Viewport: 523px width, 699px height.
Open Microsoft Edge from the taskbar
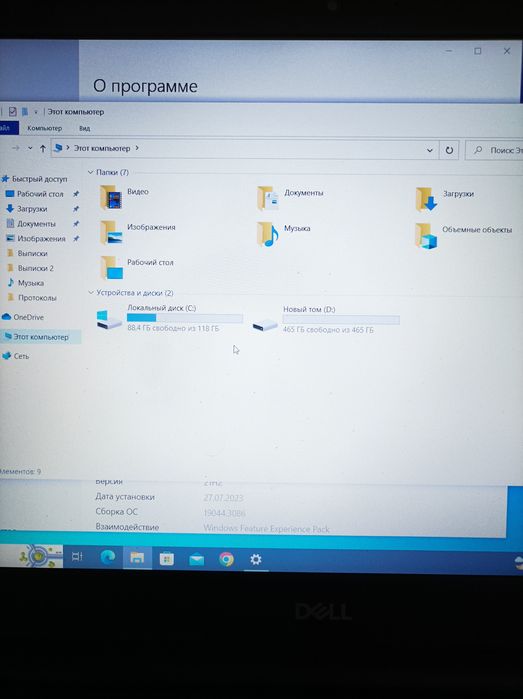pyautogui.click(x=107, y=557)
